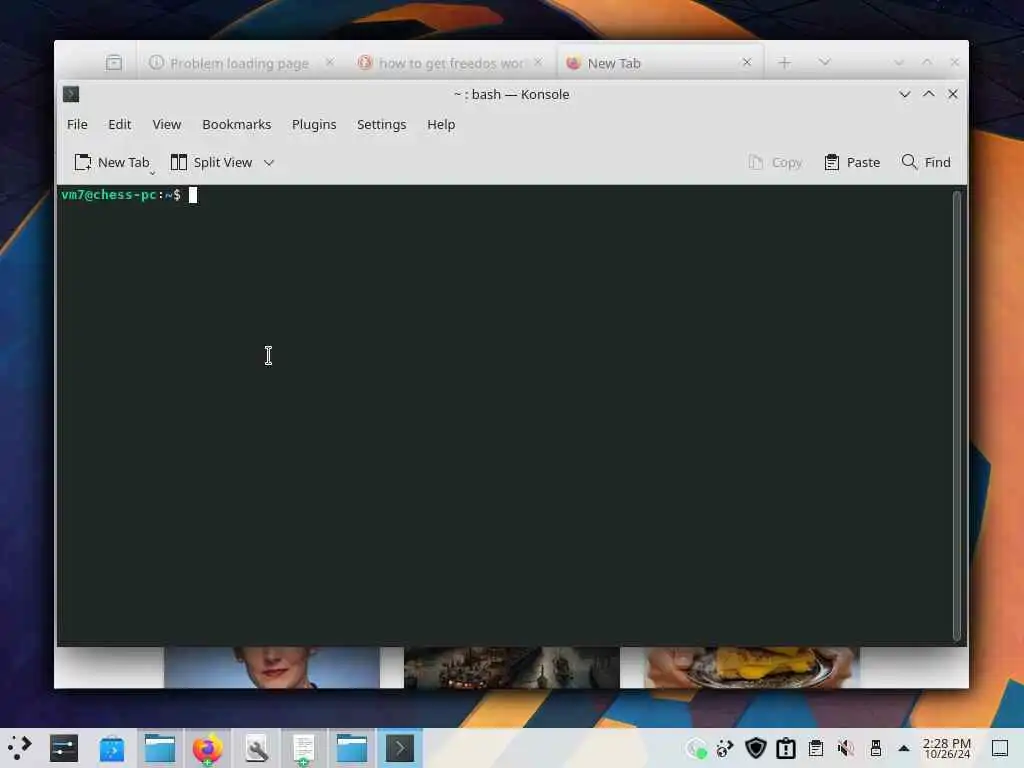Open the Bookmarks menu
The height and width of the screenshot is (768, 1024).
[236, 124]
